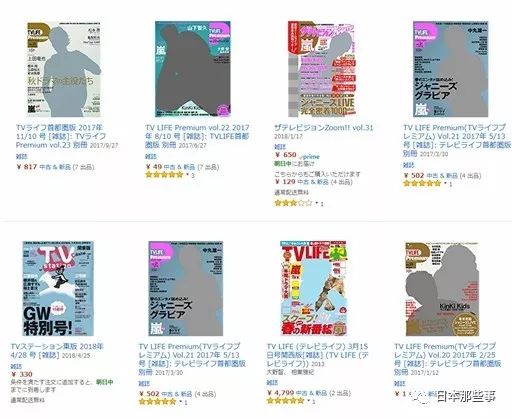Open TV LIFE 3月15日号 cover thumbnail
512x419 pixels.
[313, 288]
